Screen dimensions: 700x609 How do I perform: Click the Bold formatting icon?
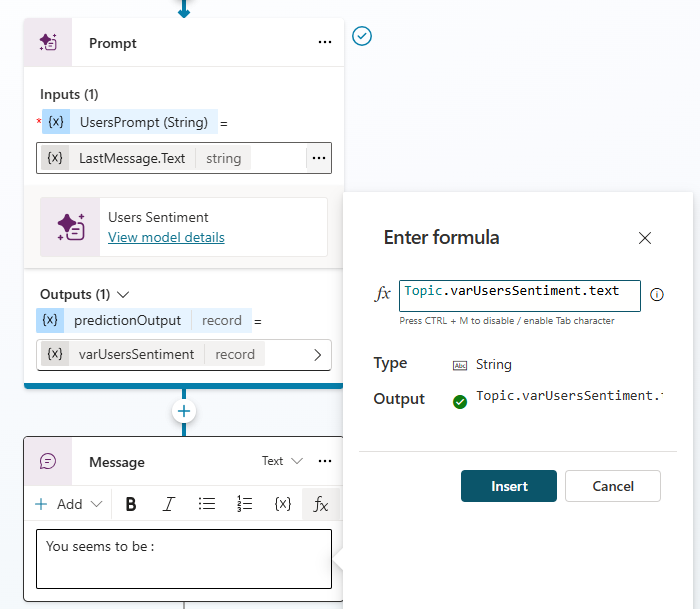pos(131,504)
